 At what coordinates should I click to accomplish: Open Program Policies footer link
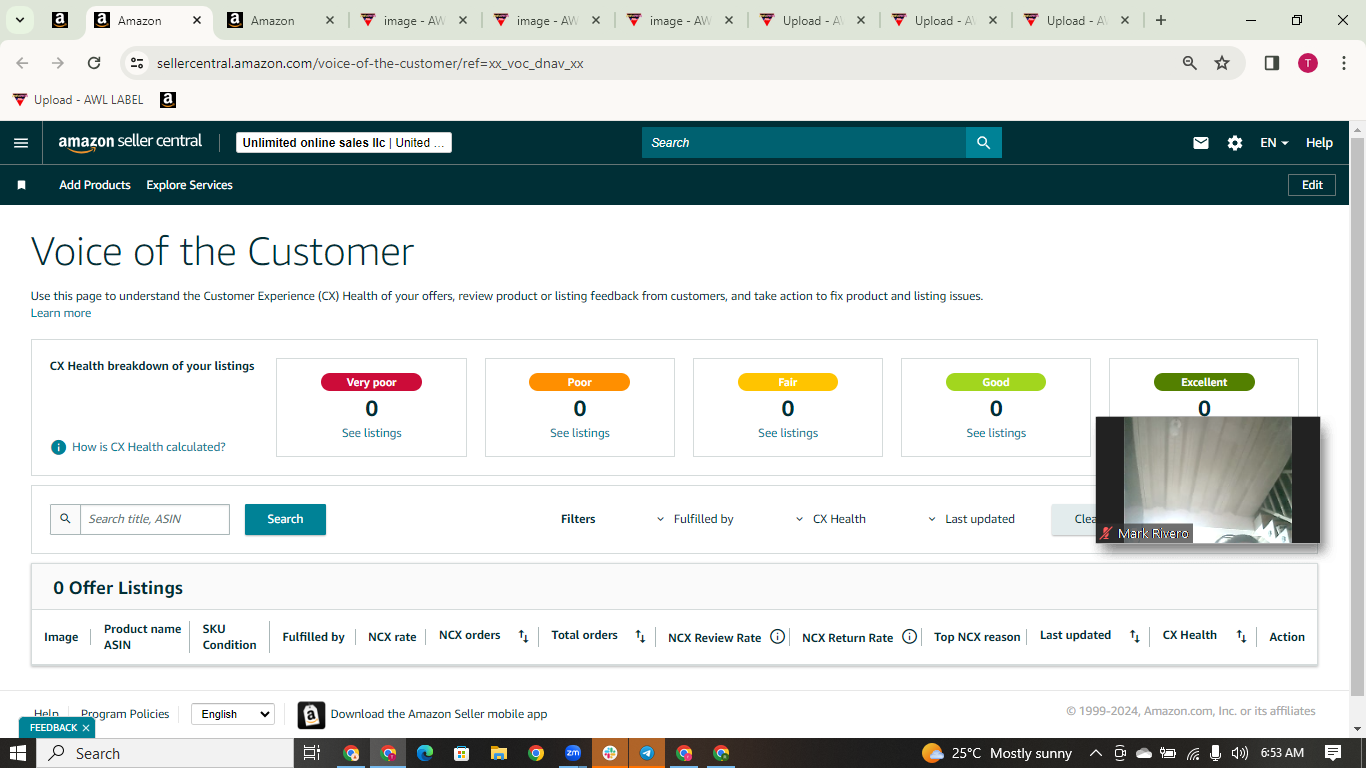pyautogui.click(x=125, y=714)
